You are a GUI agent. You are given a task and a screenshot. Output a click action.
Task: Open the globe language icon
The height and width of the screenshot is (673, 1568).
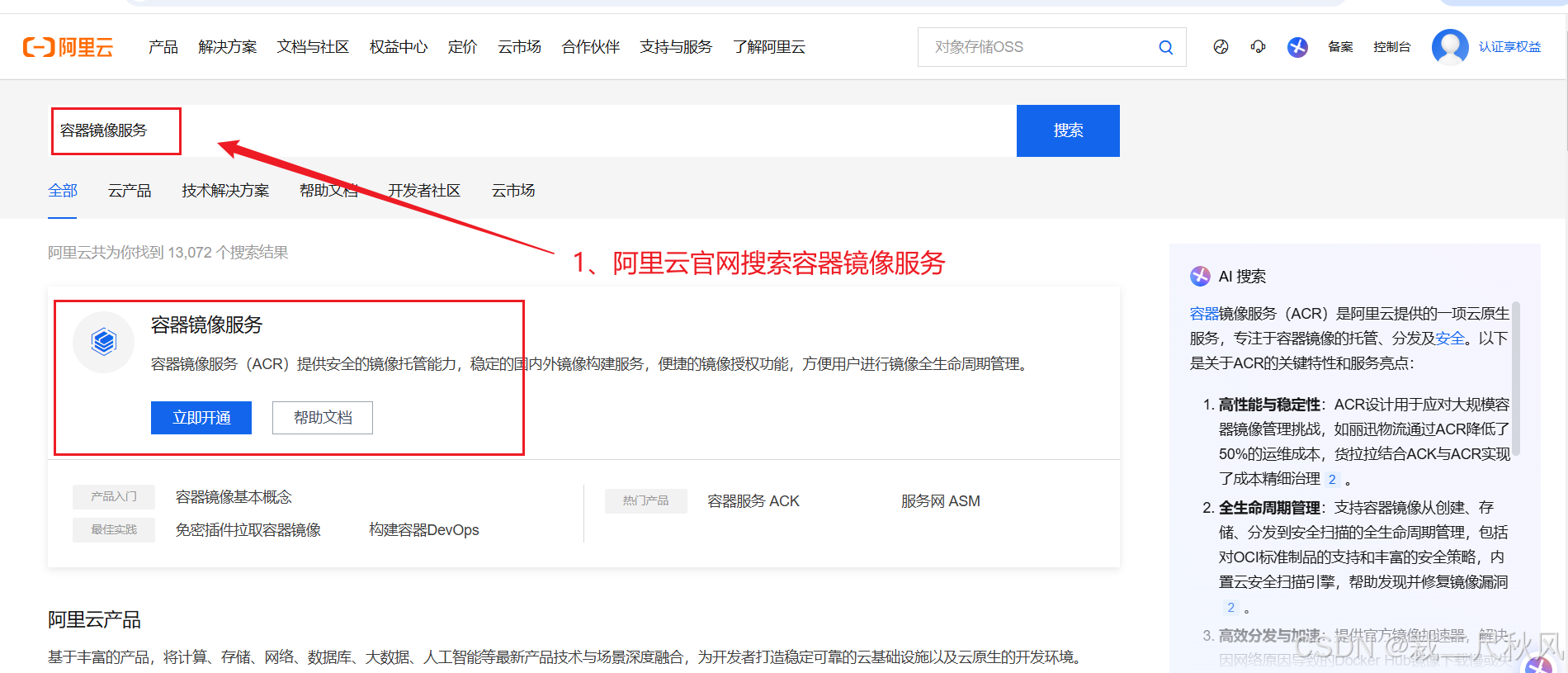point(1221,47)
